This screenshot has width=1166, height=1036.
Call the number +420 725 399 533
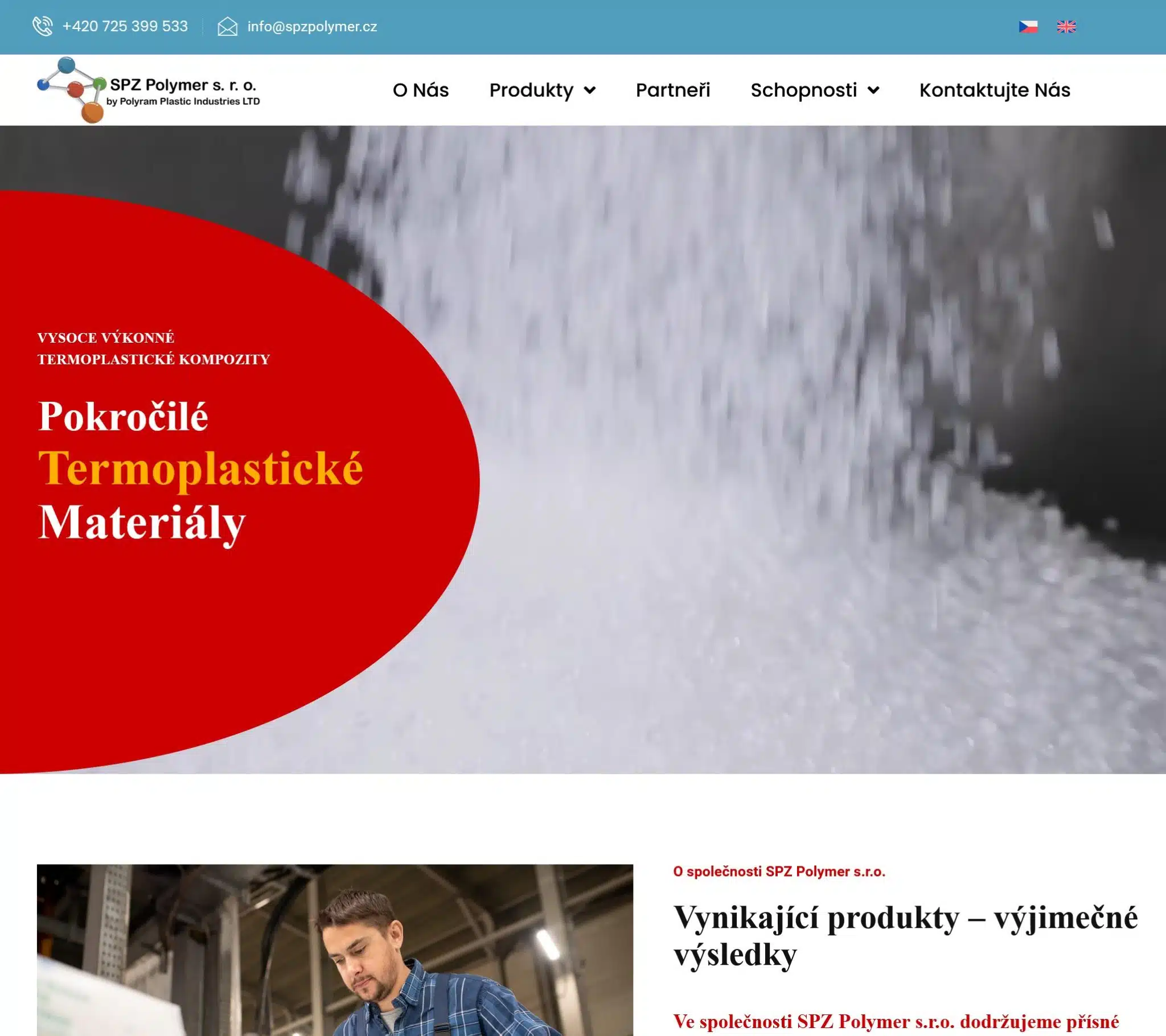click(x=125, y=26)
